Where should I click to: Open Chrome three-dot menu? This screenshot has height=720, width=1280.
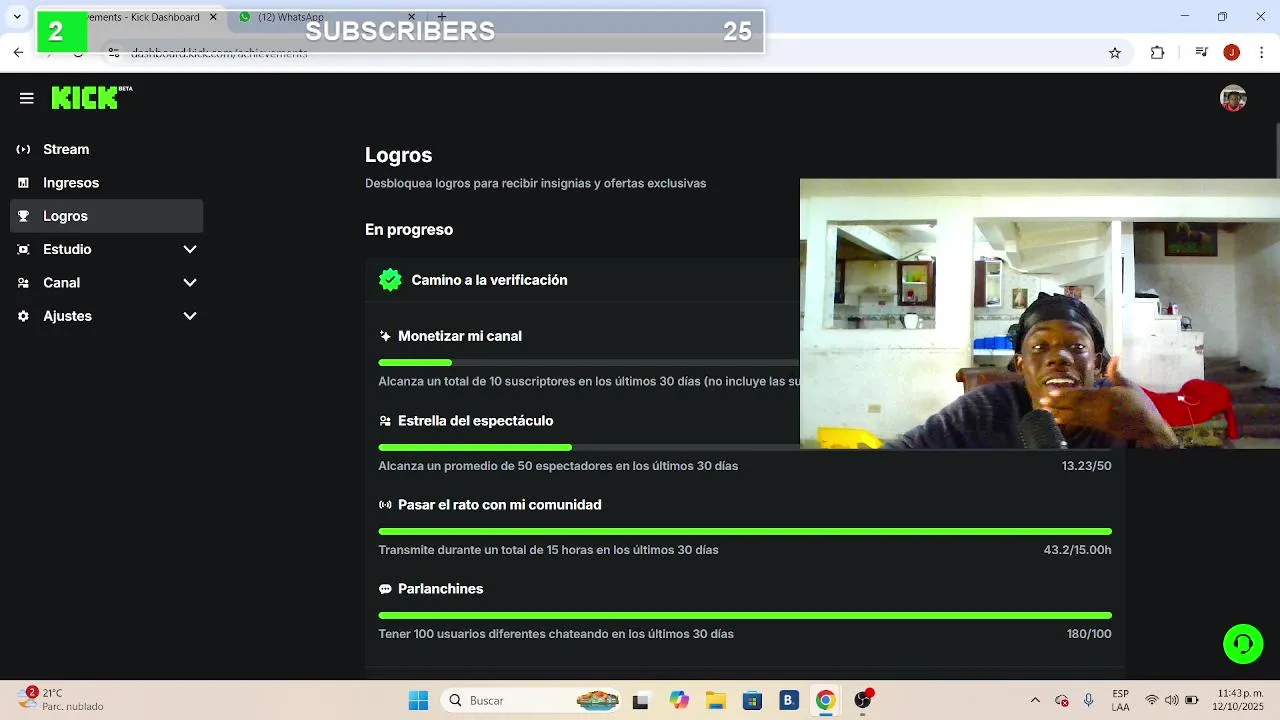click(x=1262, y=53)
